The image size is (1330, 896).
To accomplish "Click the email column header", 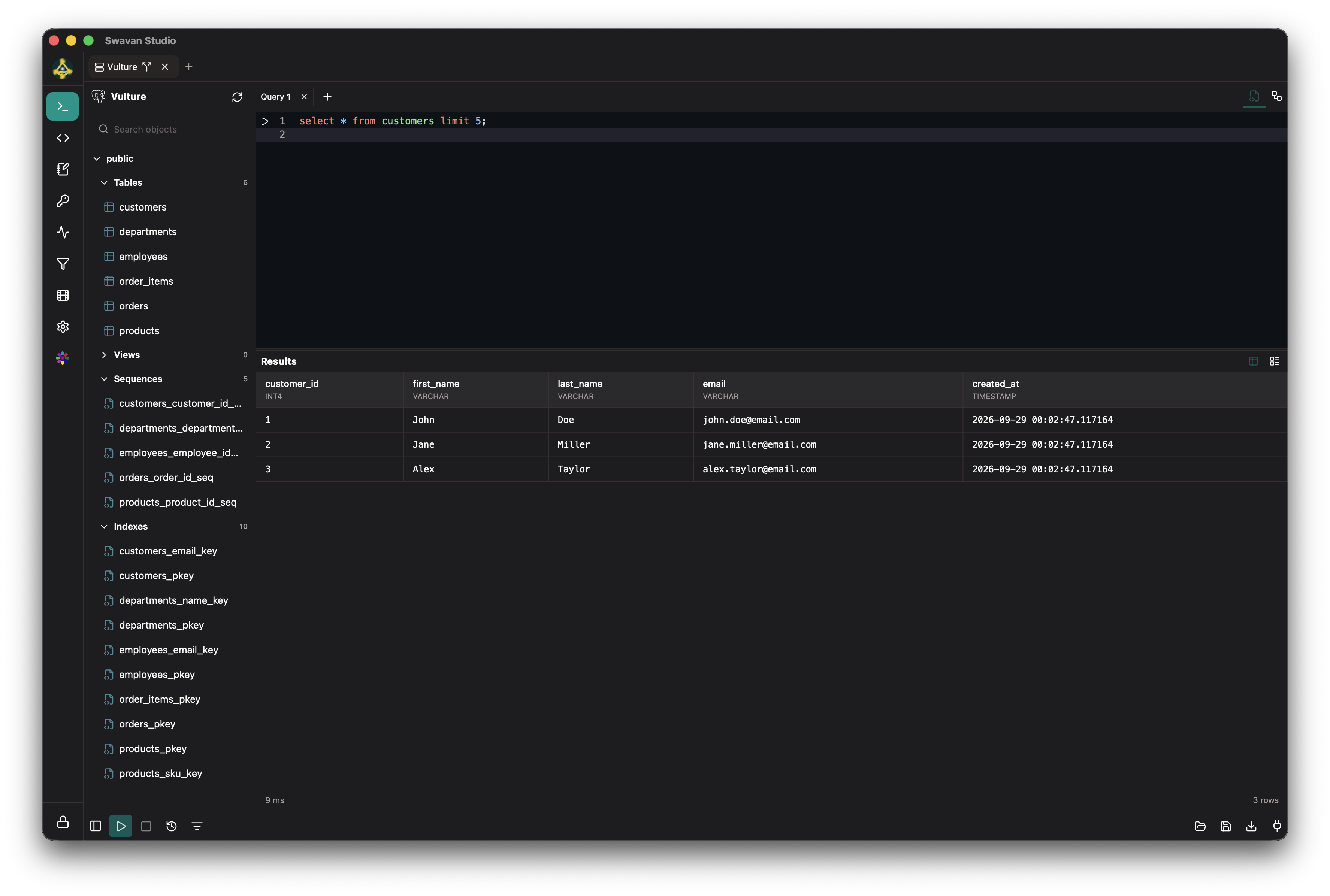I will pos(828,390).
